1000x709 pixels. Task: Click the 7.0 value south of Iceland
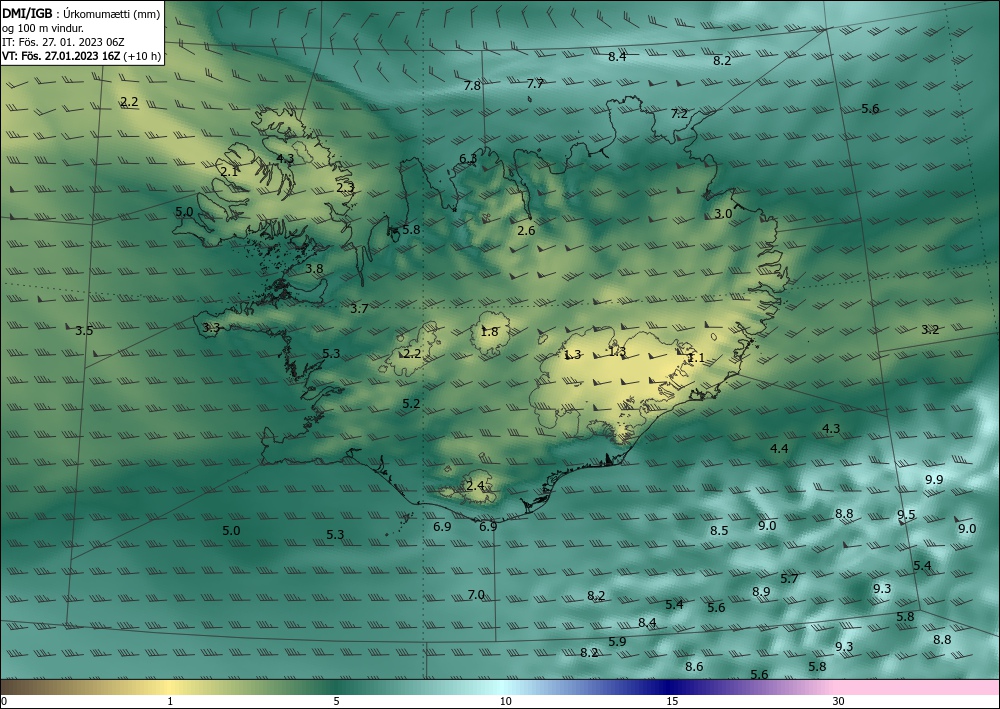476,595
